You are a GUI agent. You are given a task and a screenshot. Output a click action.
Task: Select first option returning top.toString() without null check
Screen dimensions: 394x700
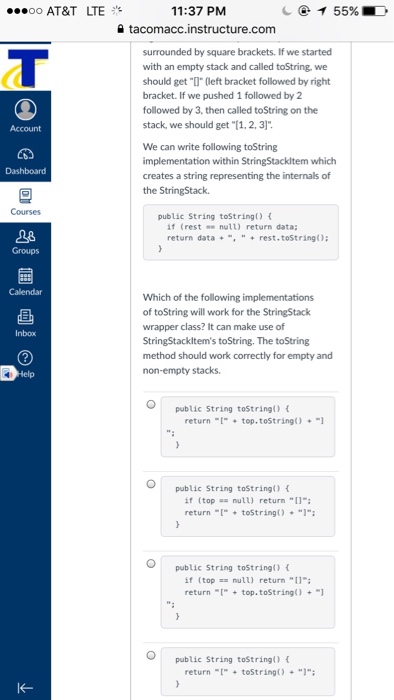pos(151,405)
